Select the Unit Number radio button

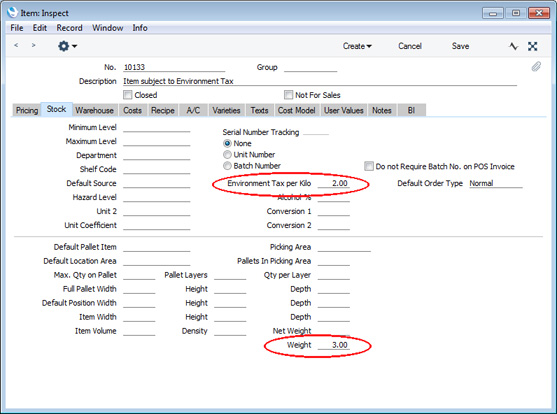227,155
